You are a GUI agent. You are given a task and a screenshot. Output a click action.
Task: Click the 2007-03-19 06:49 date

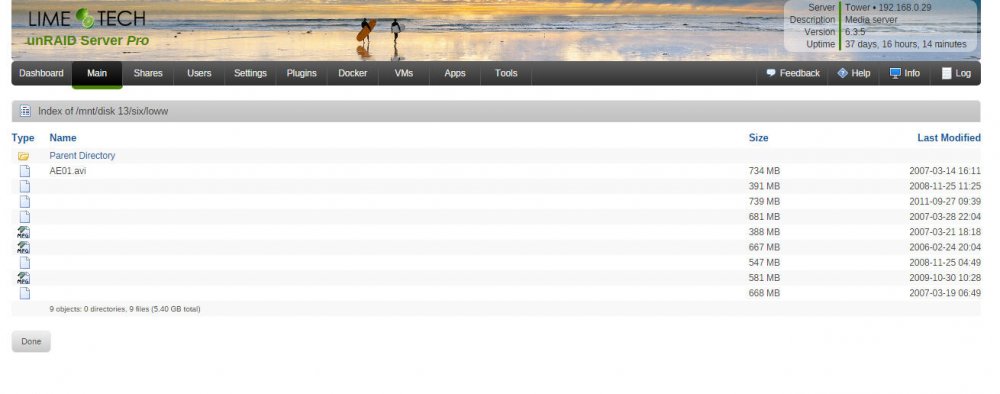click(945, 293)
